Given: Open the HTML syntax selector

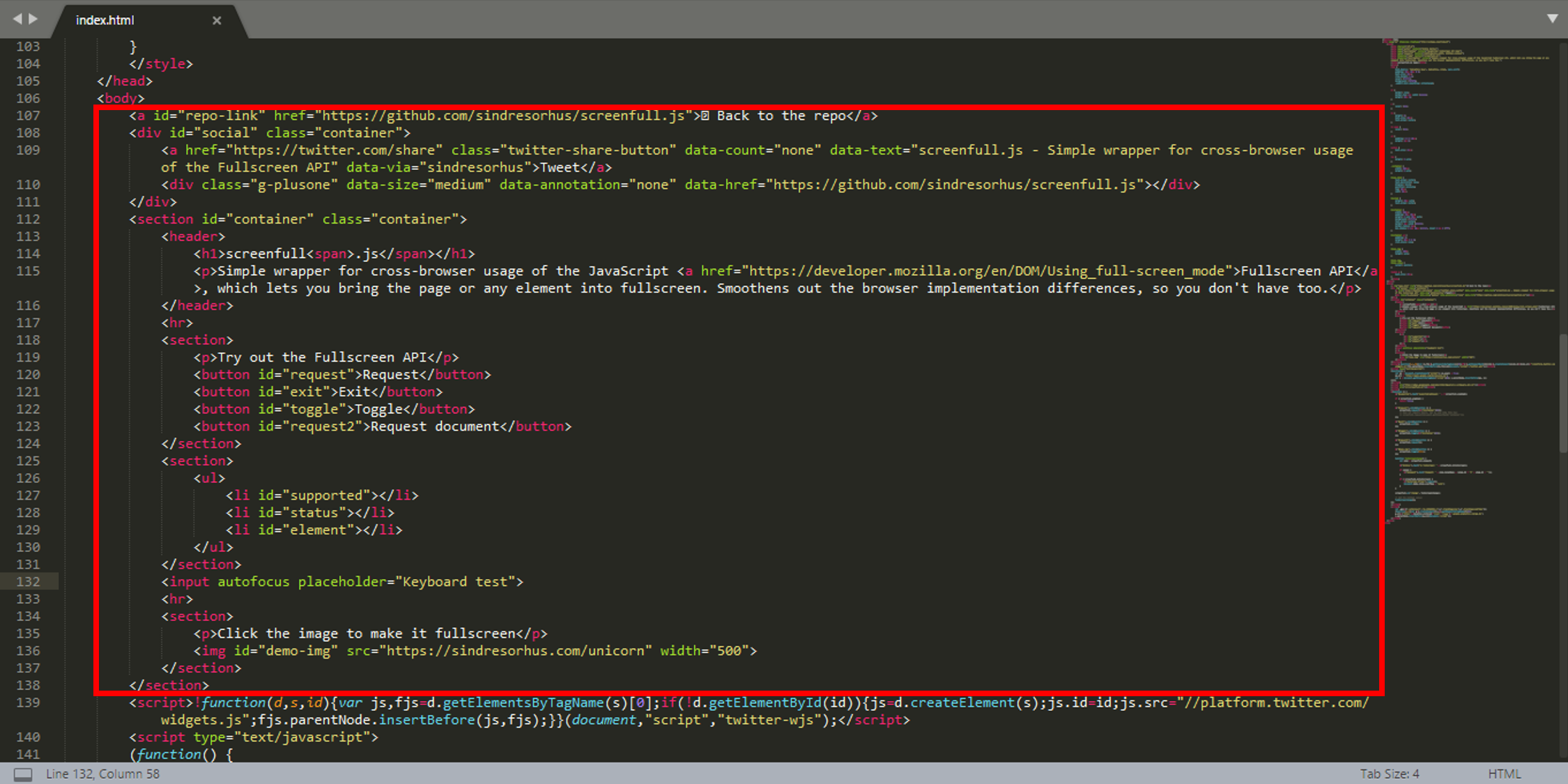Looking at the screenshot, I should point(1504,774).
